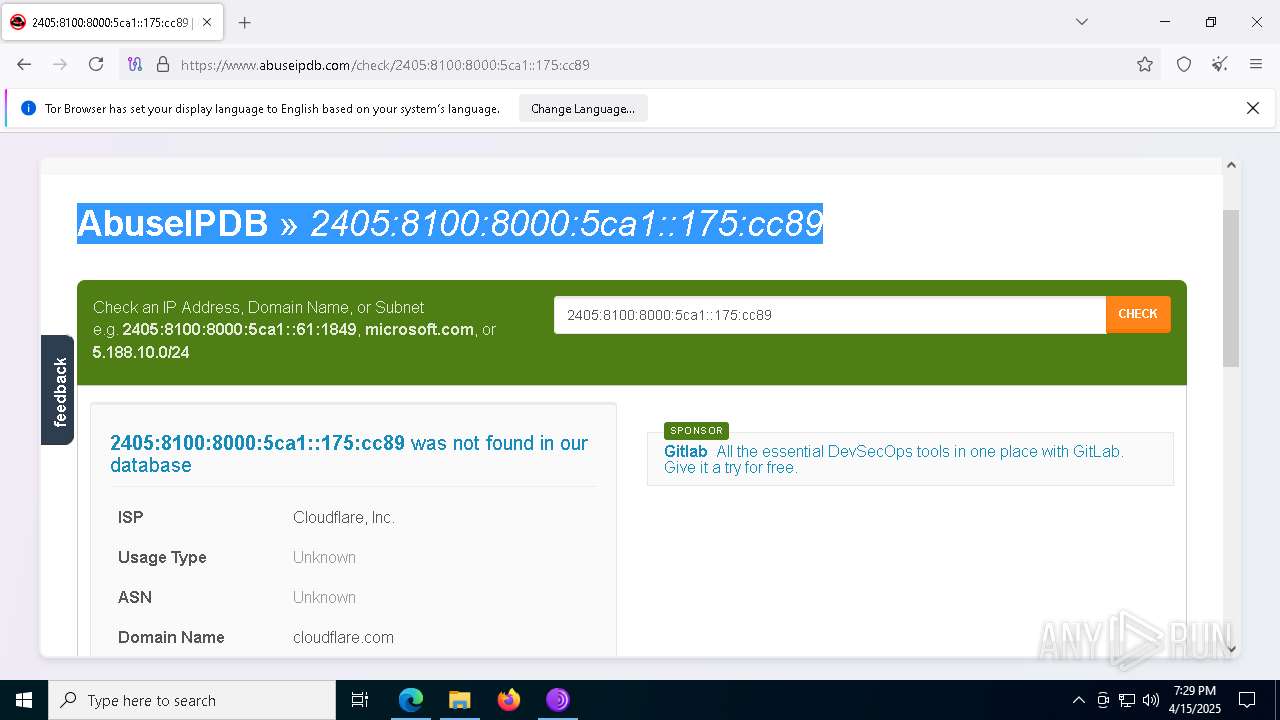This screenshot has width=1280, height=720.
Task: Open the shield security level icon
Action: point(1184,64)
